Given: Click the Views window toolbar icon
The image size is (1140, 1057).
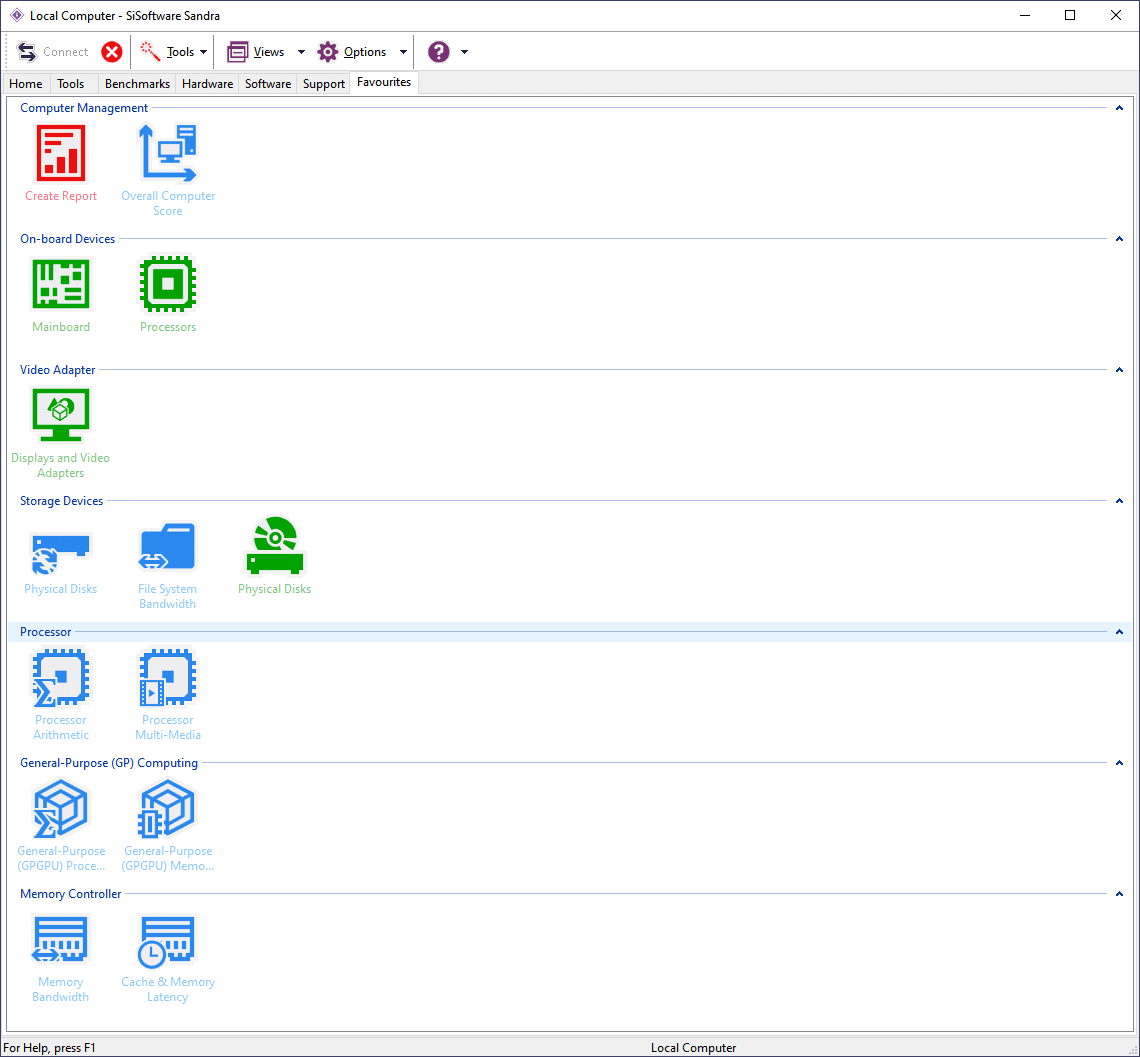Looking at the screenshot, I should [x=238, y=52].
